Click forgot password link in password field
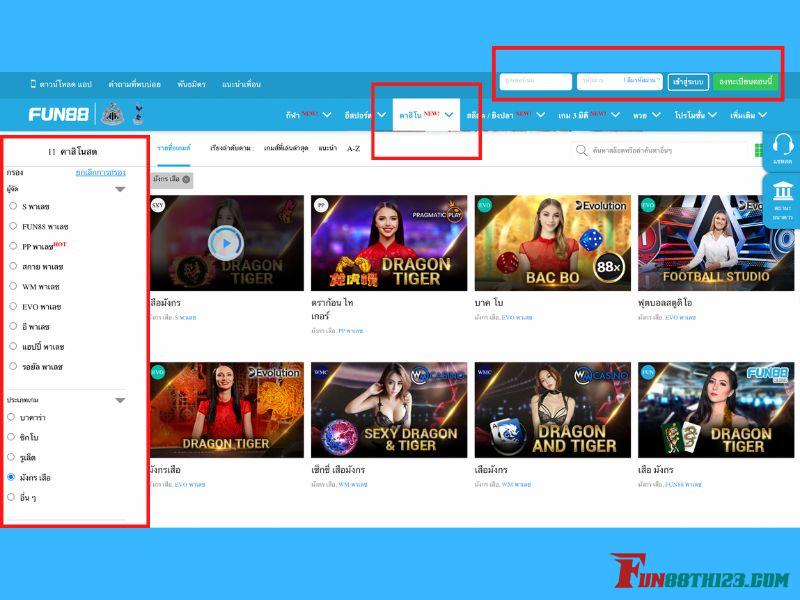This screenshot has width=800, height=600. [x=641, y=81]
